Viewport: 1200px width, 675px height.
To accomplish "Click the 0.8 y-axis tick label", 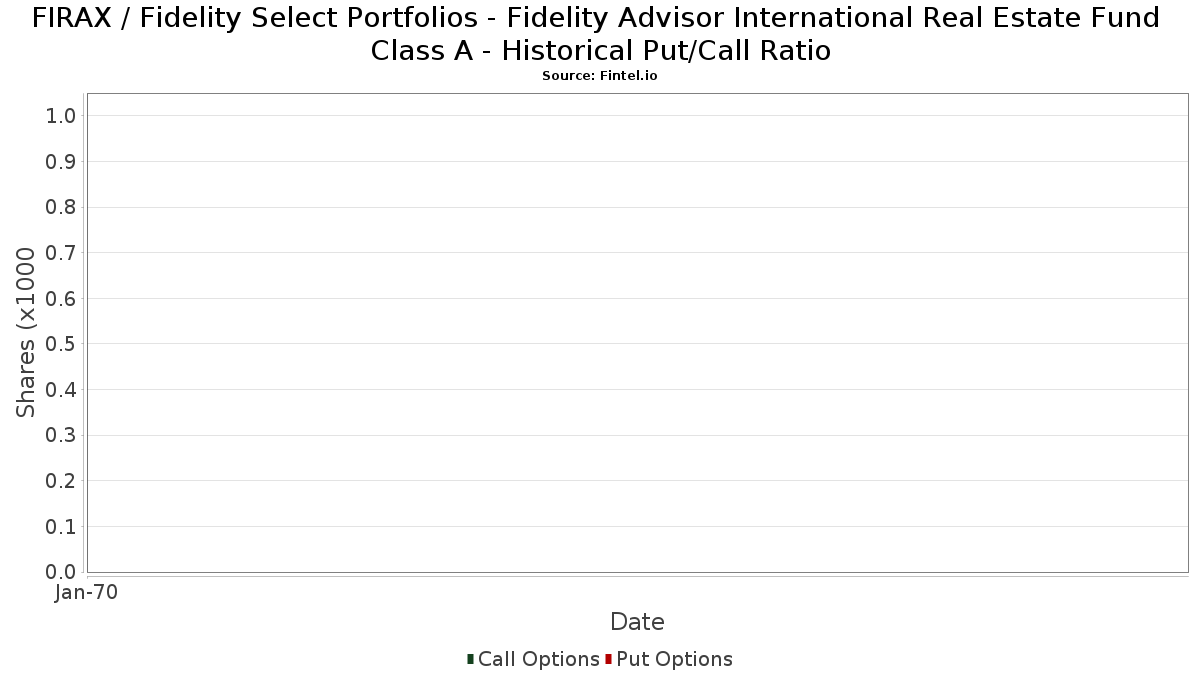I will [61, 207].
